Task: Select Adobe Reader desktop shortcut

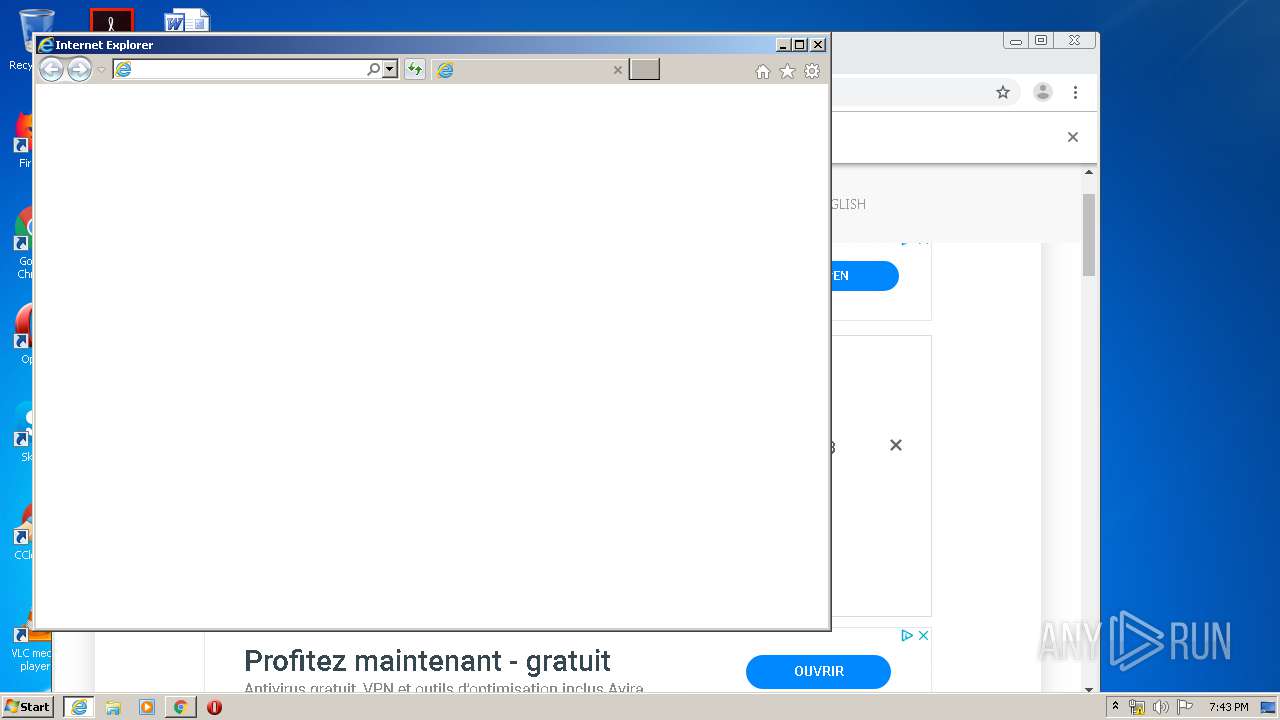Action: pos(111,20)
